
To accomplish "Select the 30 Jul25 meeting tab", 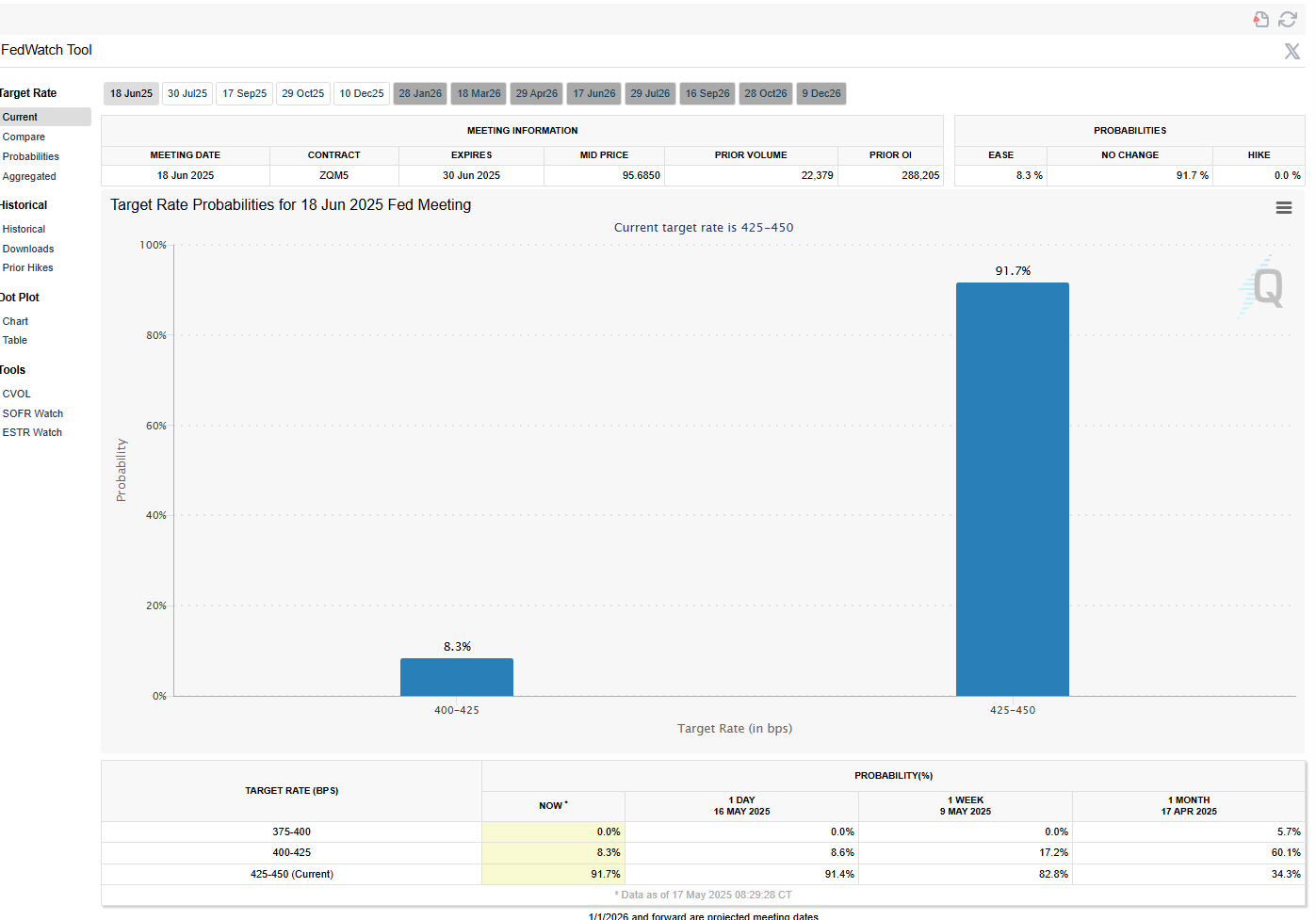I will tap(187, 93).
